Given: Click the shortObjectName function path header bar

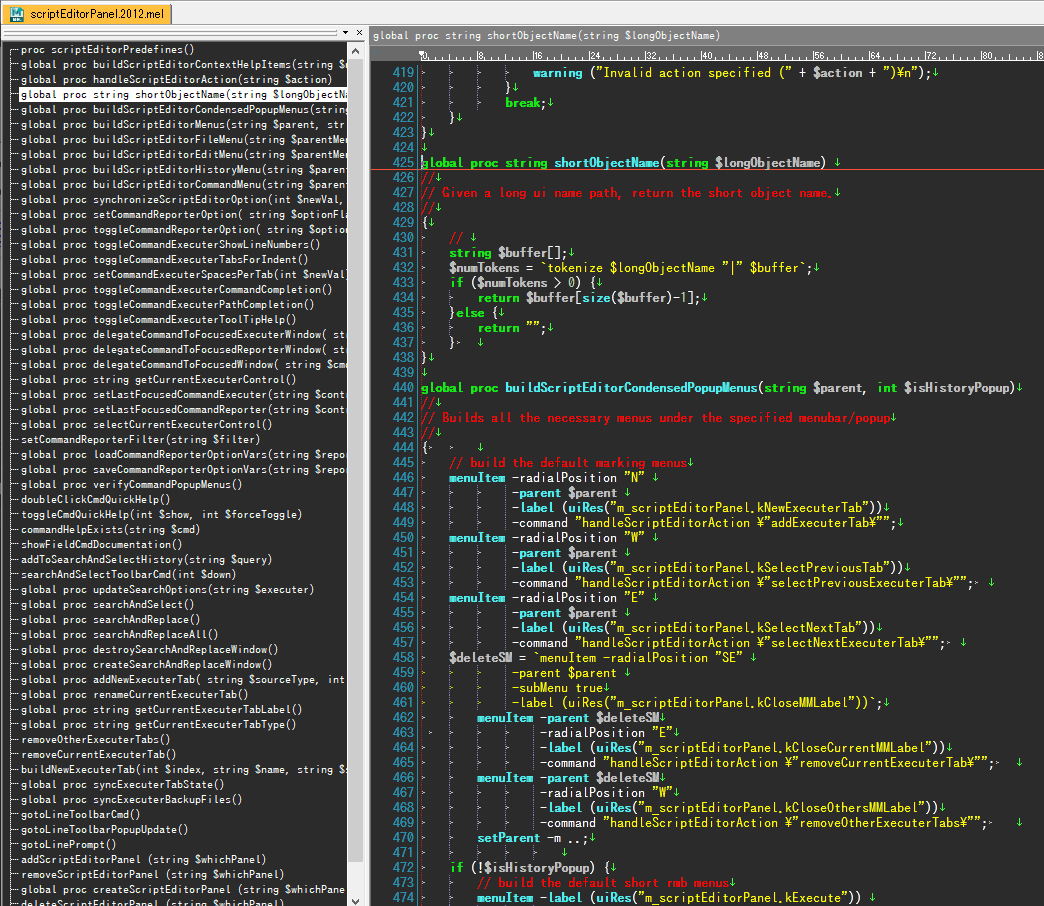Looking at the screenshot, I should click(706, 35).
